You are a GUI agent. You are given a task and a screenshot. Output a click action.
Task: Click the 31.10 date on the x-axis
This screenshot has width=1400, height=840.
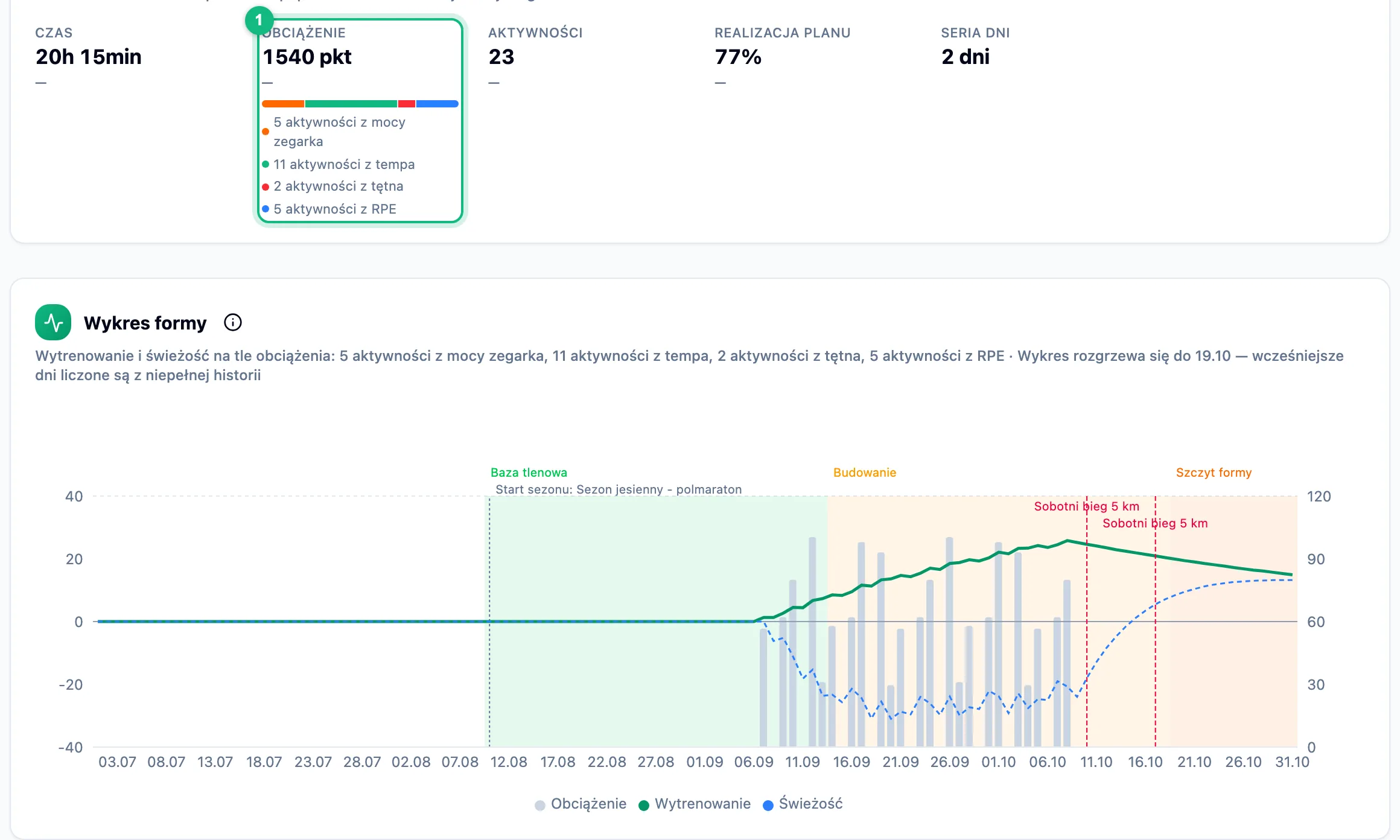(x=1292, y=762)
